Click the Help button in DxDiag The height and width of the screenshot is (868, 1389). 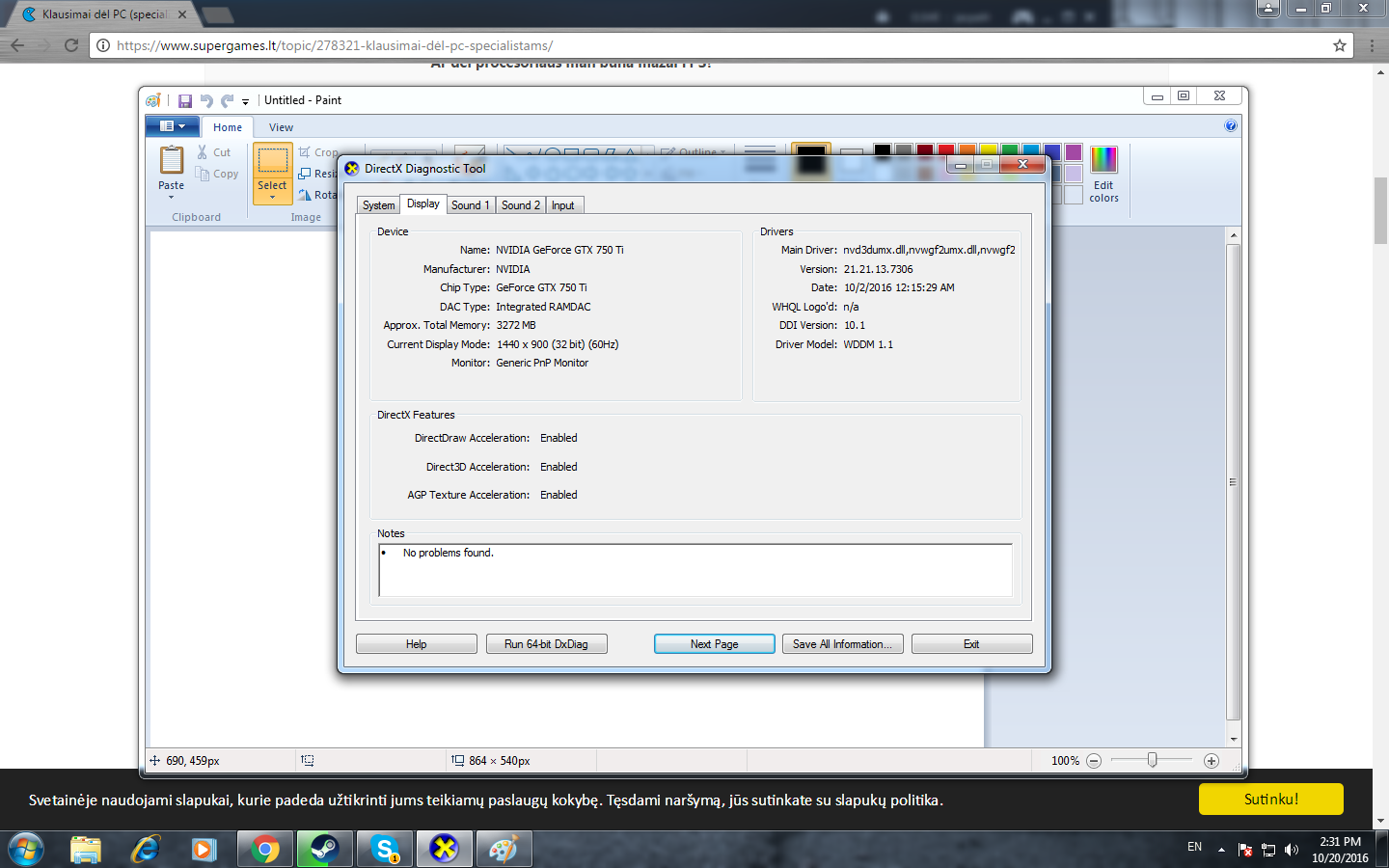click(x=417, y=644)
